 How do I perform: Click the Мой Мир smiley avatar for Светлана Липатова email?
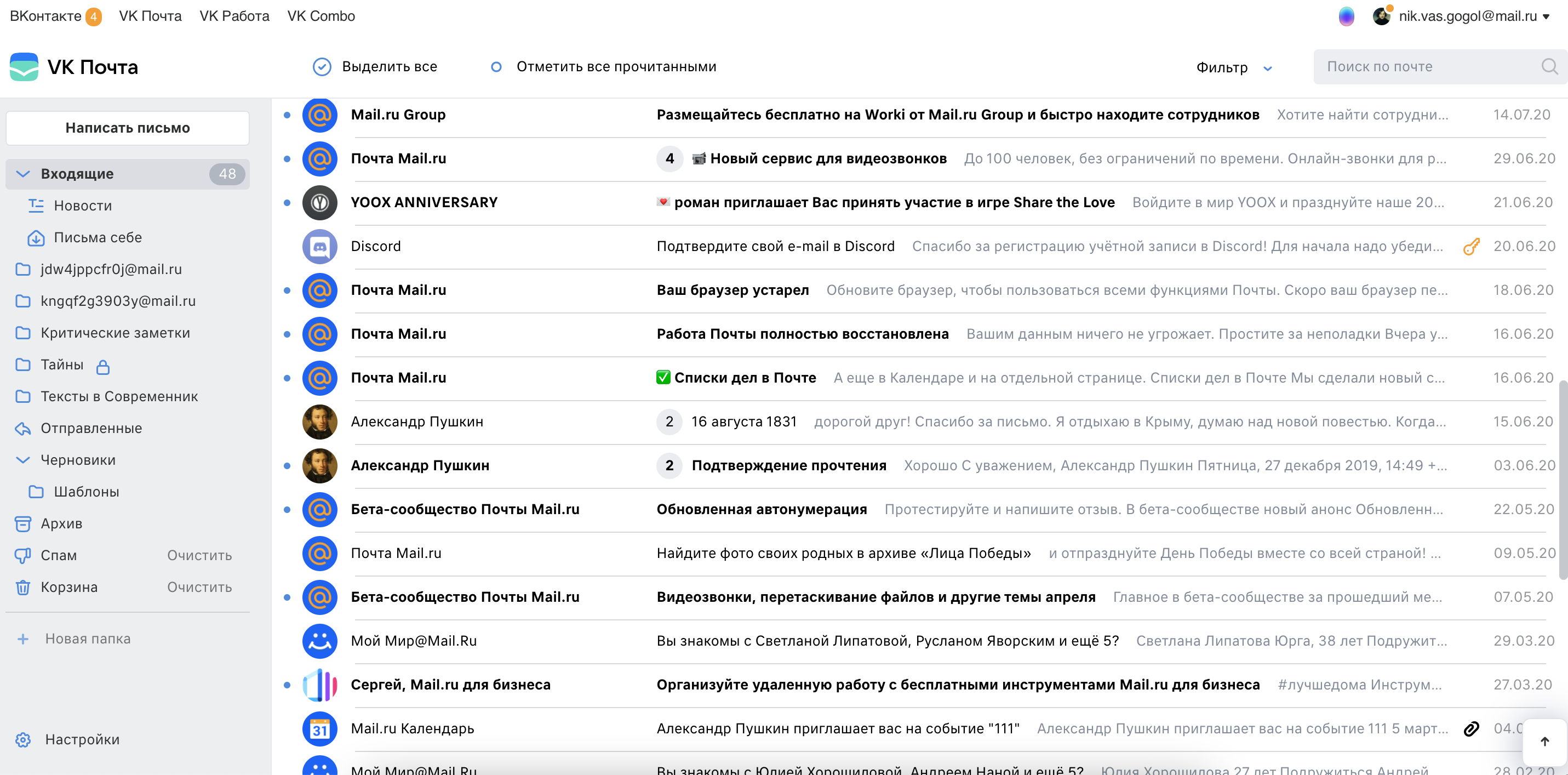pos(319,641)
